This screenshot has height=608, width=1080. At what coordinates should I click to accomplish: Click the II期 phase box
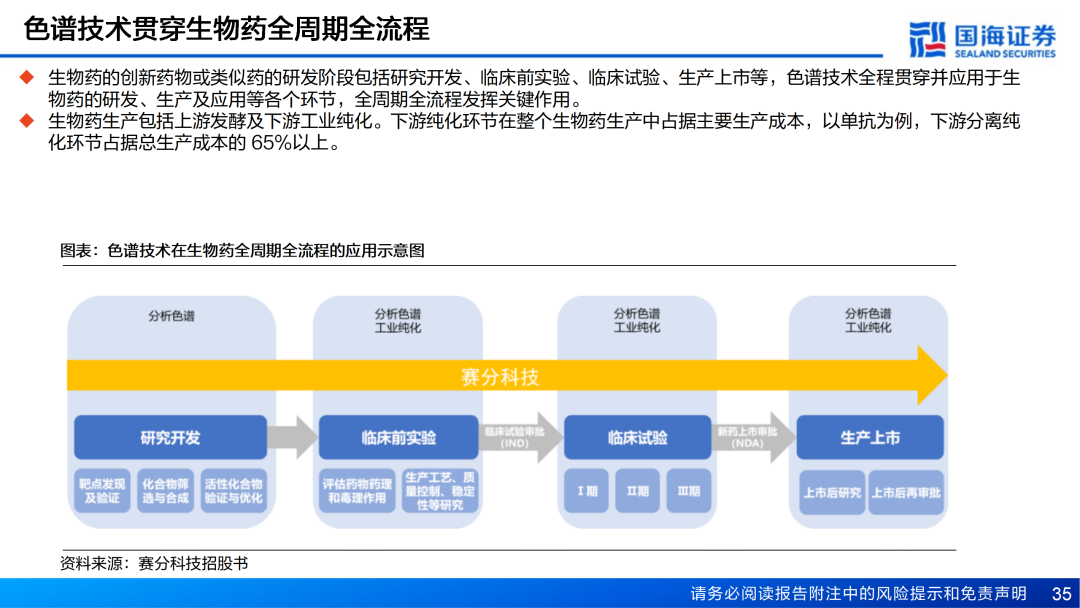pos(637,491)
